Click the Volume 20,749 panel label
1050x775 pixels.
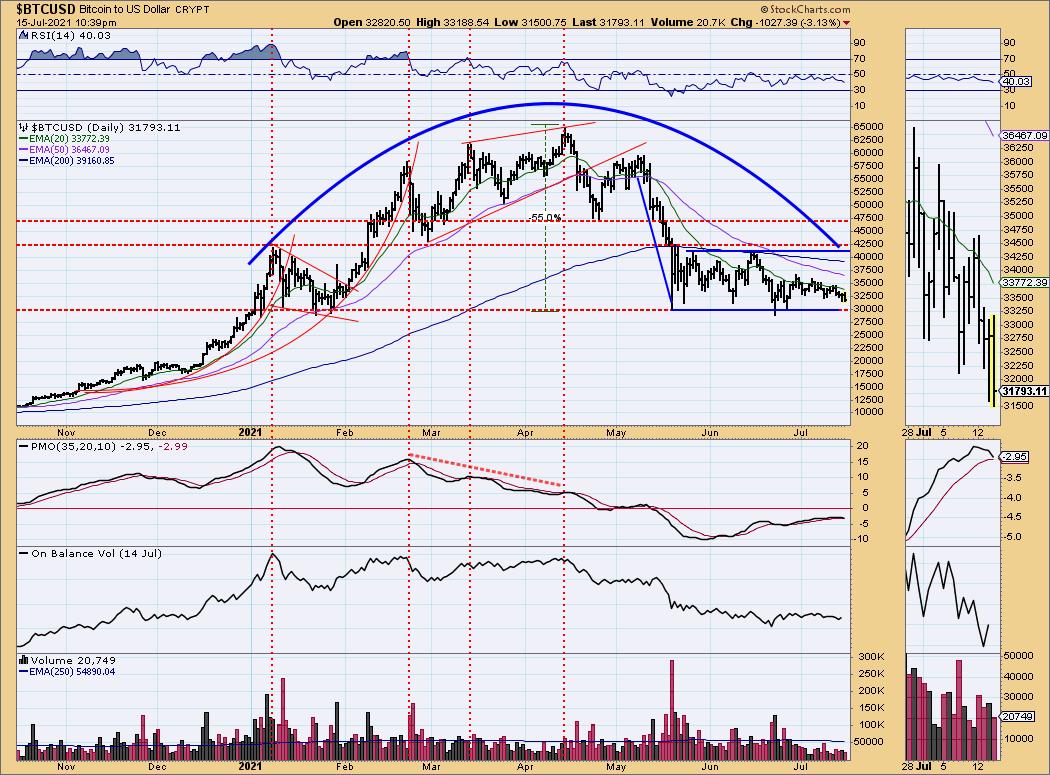point(73,660)
